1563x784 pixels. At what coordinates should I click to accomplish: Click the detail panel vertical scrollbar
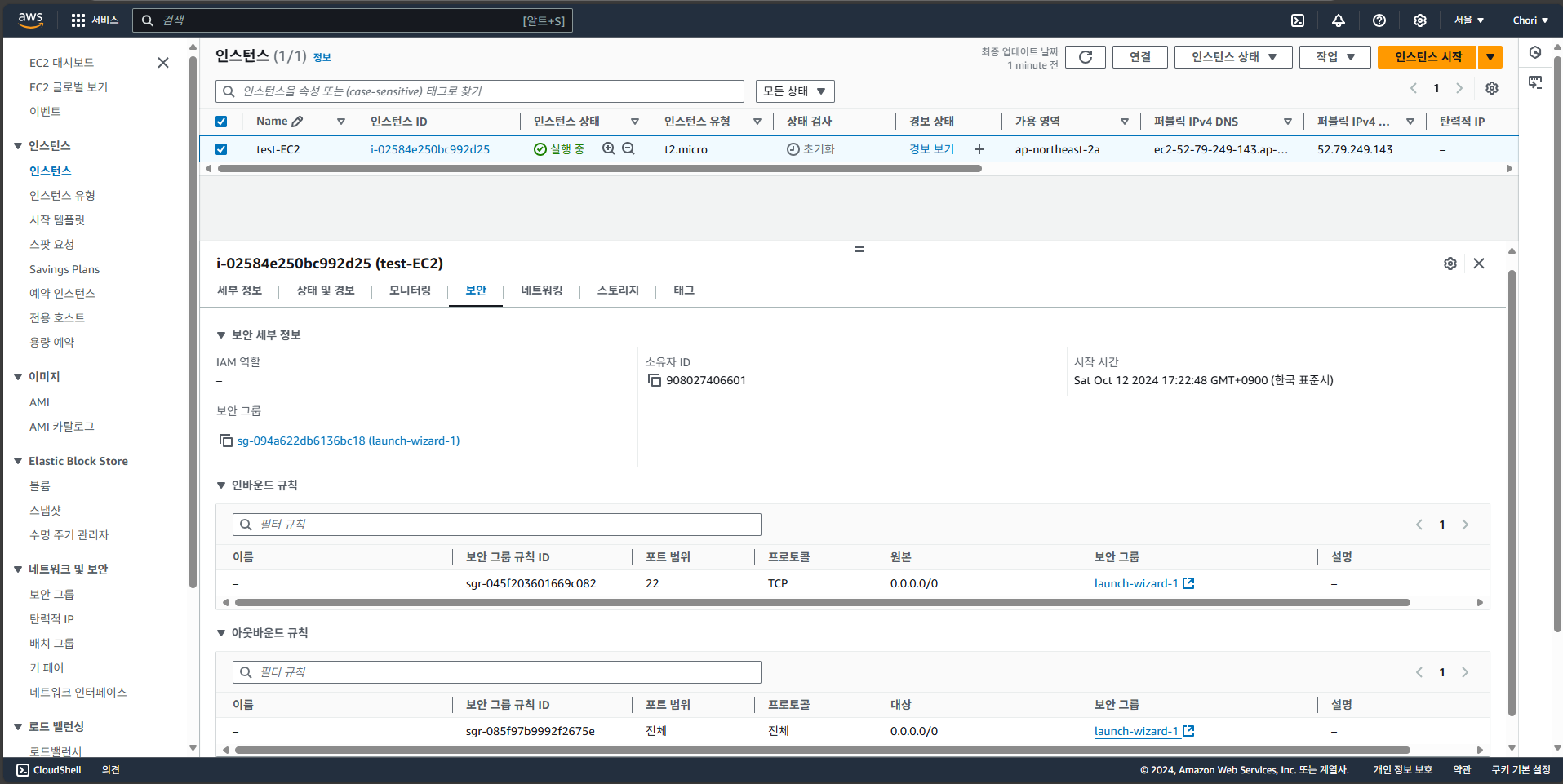click(1512, 494)
